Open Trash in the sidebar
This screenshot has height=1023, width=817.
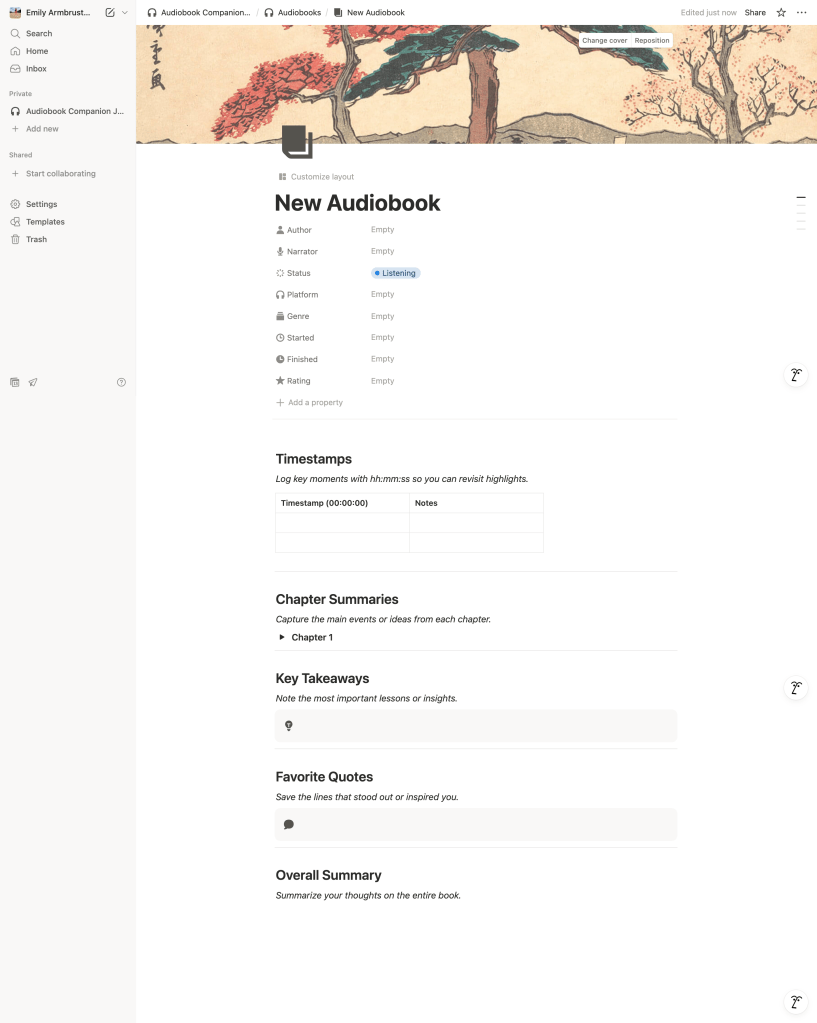click(36, 239)
